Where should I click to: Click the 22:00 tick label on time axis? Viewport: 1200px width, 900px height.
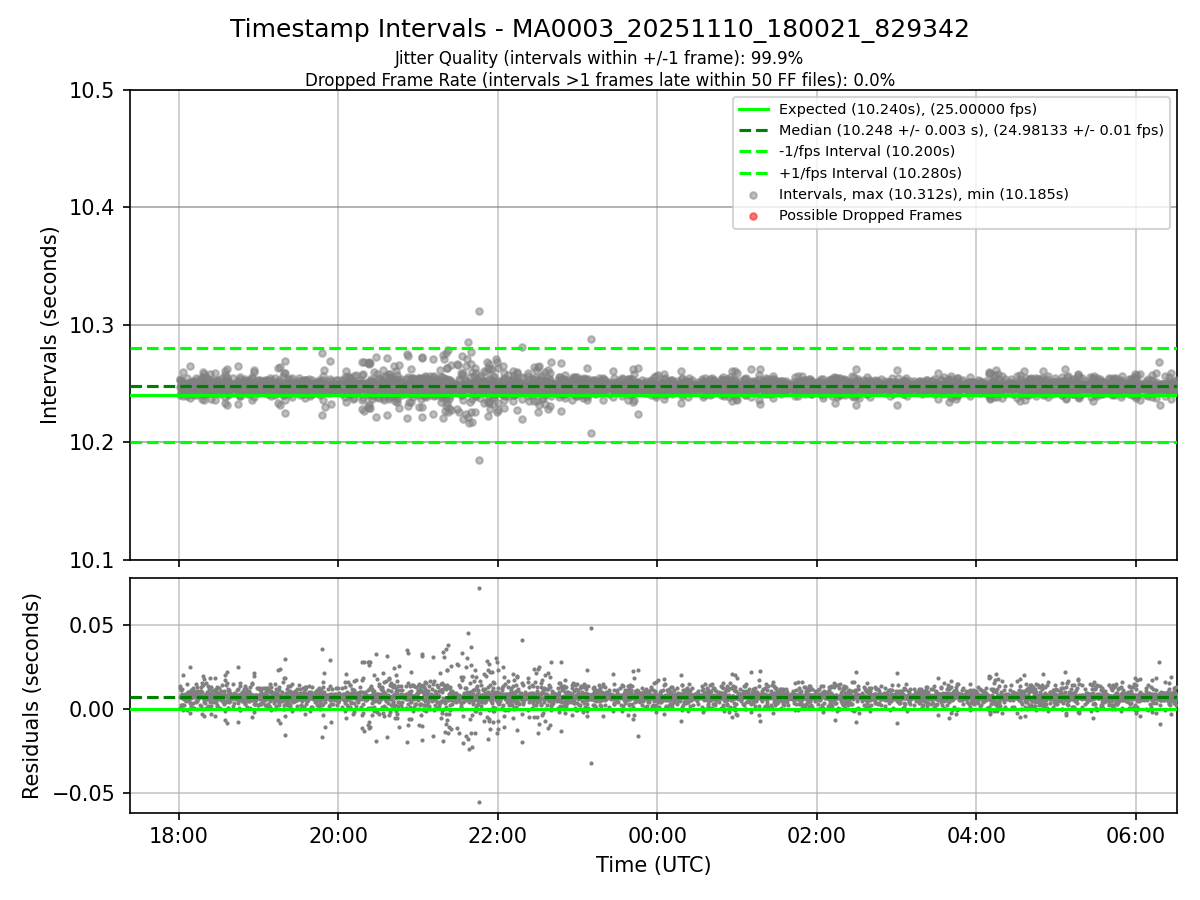[497, 833]
